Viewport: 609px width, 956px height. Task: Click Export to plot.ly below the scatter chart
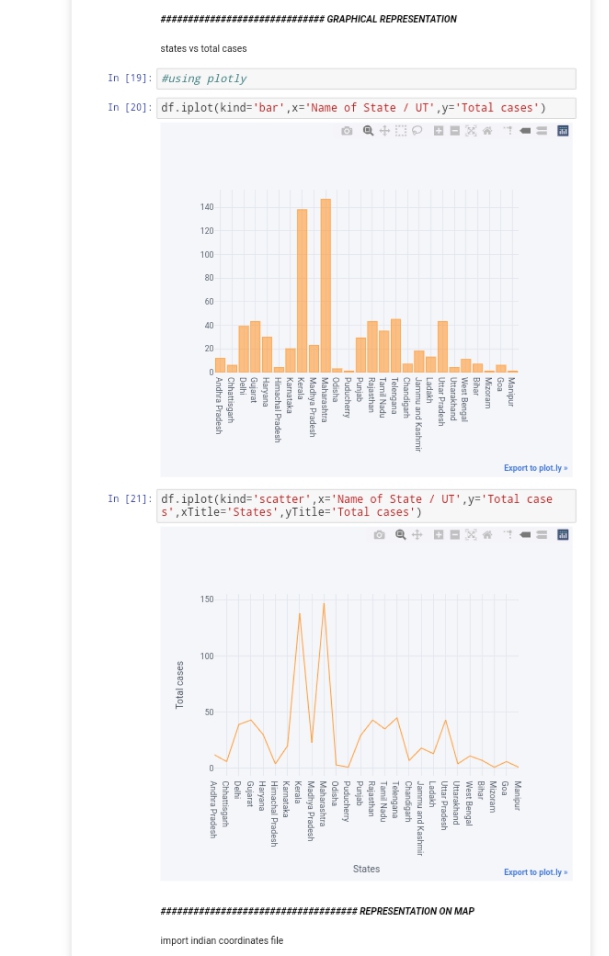pyautogui.click(x=536, y=871)
